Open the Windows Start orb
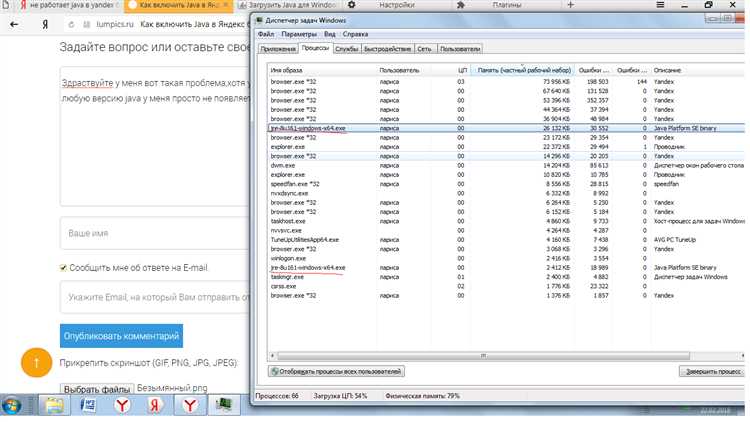 click(11, 406)
